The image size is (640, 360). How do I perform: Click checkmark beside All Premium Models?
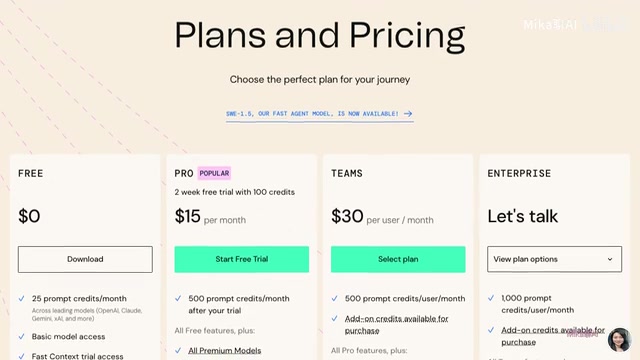[178, 351]
